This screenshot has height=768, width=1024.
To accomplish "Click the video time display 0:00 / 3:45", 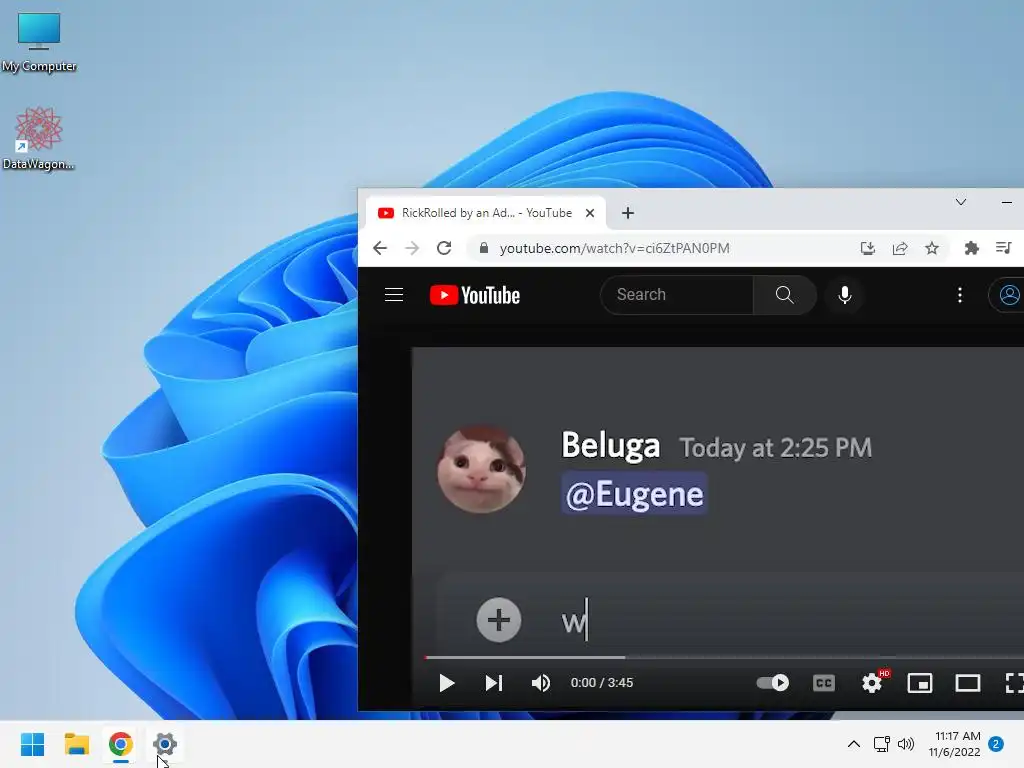I will coord(601,682).
